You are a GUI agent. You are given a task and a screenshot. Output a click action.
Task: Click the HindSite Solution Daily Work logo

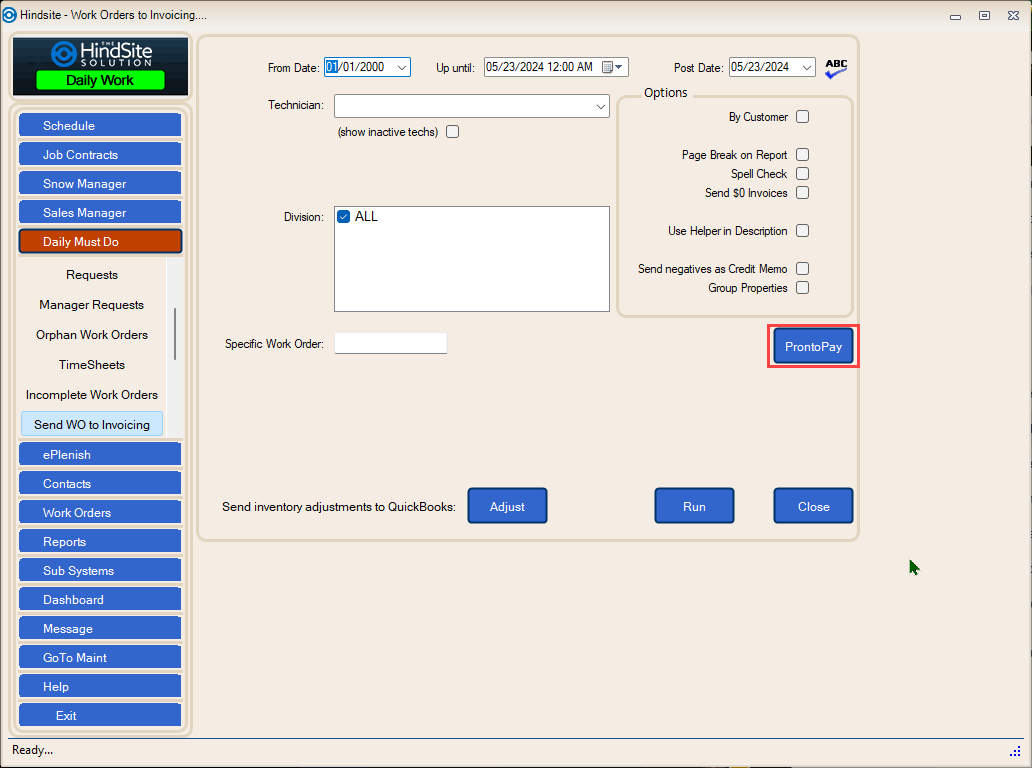click(x=100, y=66)
